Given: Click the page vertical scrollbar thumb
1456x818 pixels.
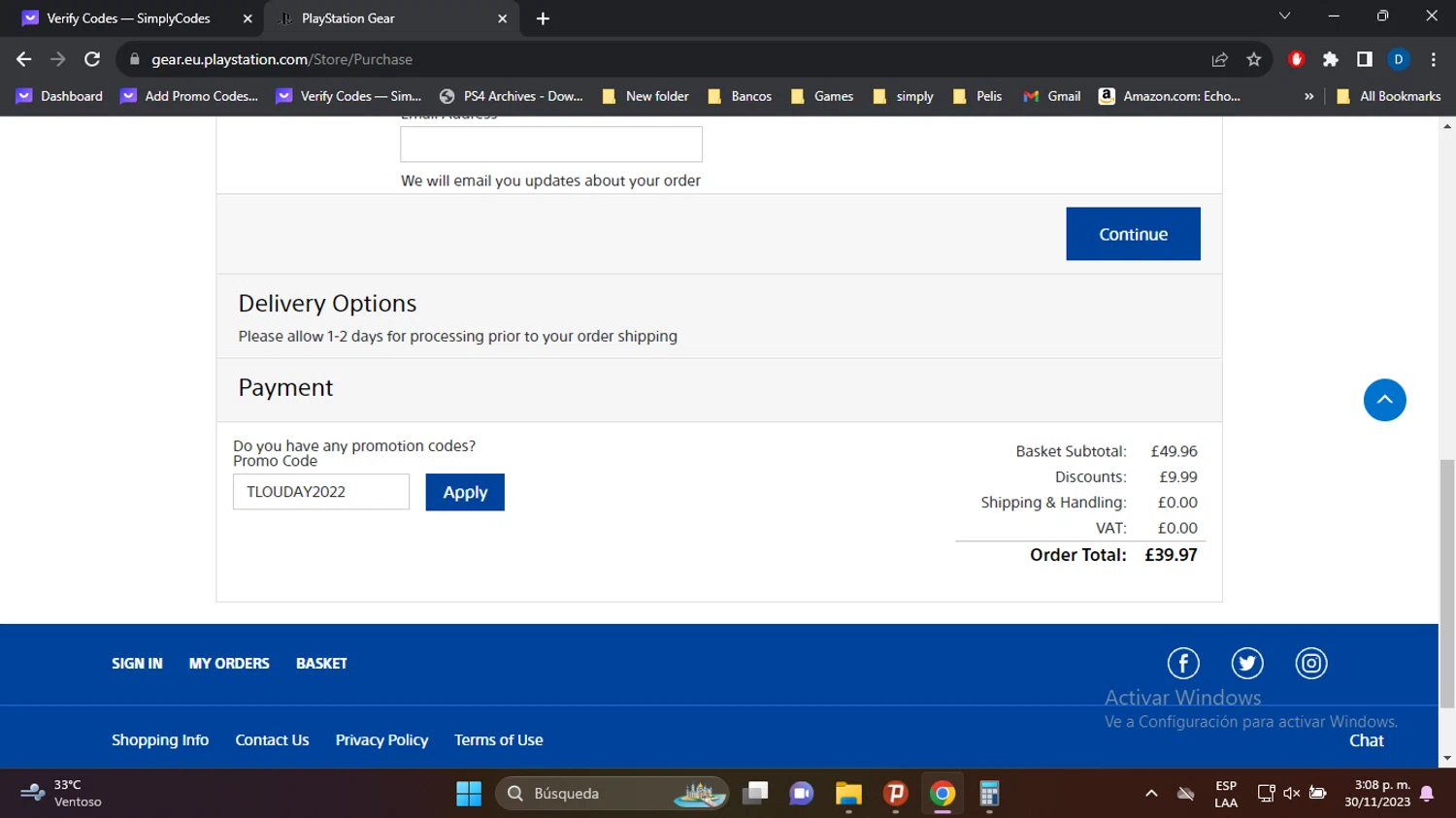Looking at the screenshot, I should tap(1447, 583).
